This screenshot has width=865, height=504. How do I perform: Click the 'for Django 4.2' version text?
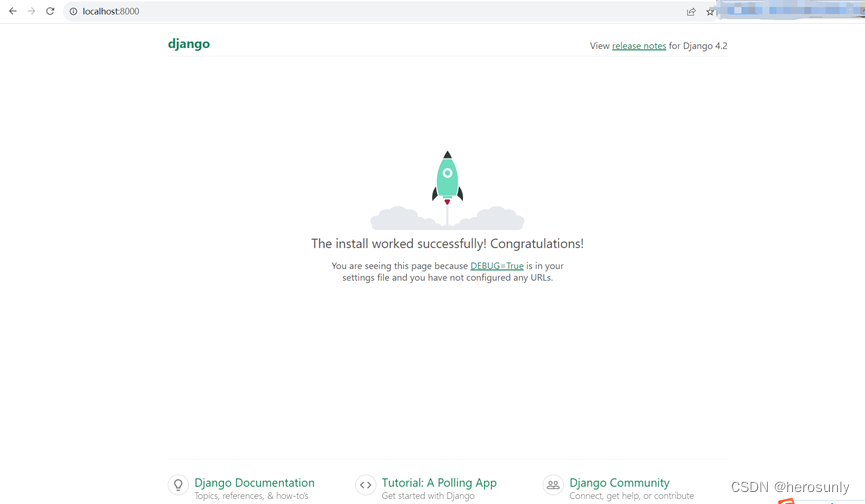[x=698, y=46]
